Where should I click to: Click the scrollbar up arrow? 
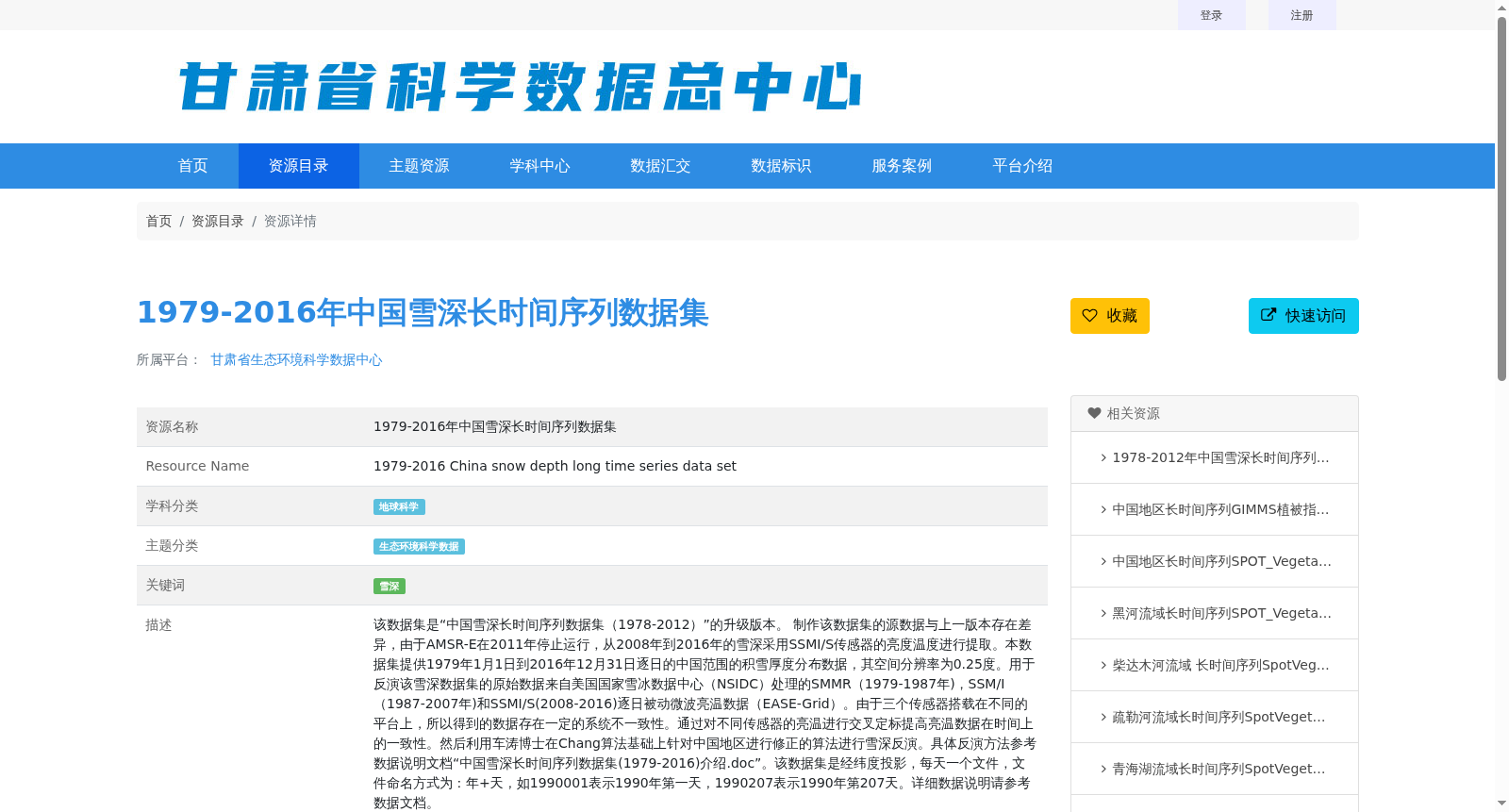pos(1501,8)
